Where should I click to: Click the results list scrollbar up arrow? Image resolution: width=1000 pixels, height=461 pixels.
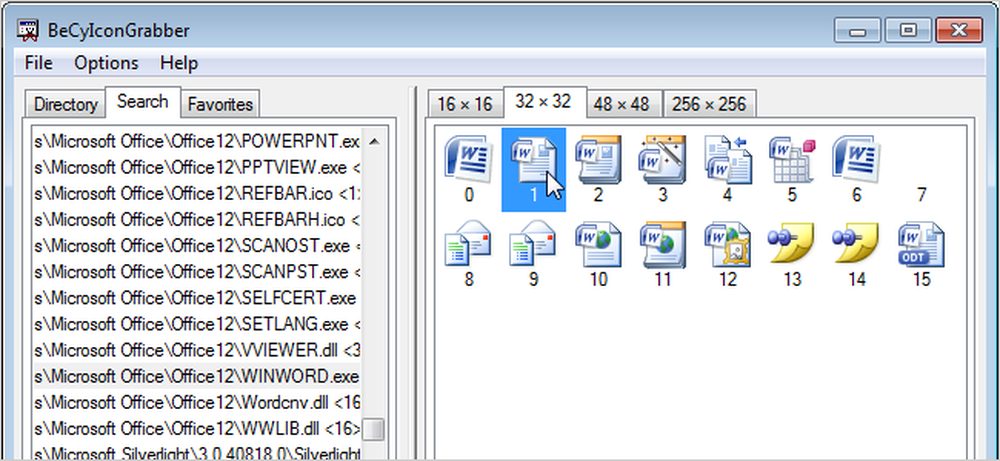(374, 142)
